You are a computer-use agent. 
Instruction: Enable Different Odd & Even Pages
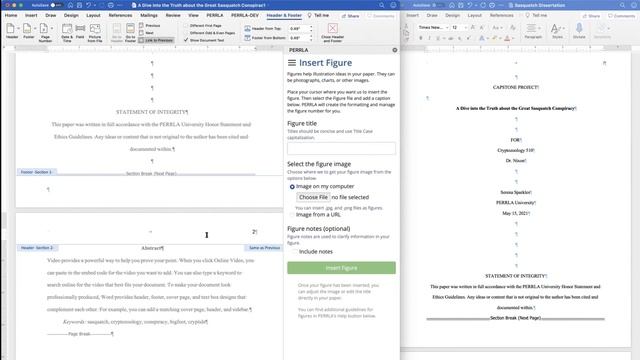tap(186, 33)
